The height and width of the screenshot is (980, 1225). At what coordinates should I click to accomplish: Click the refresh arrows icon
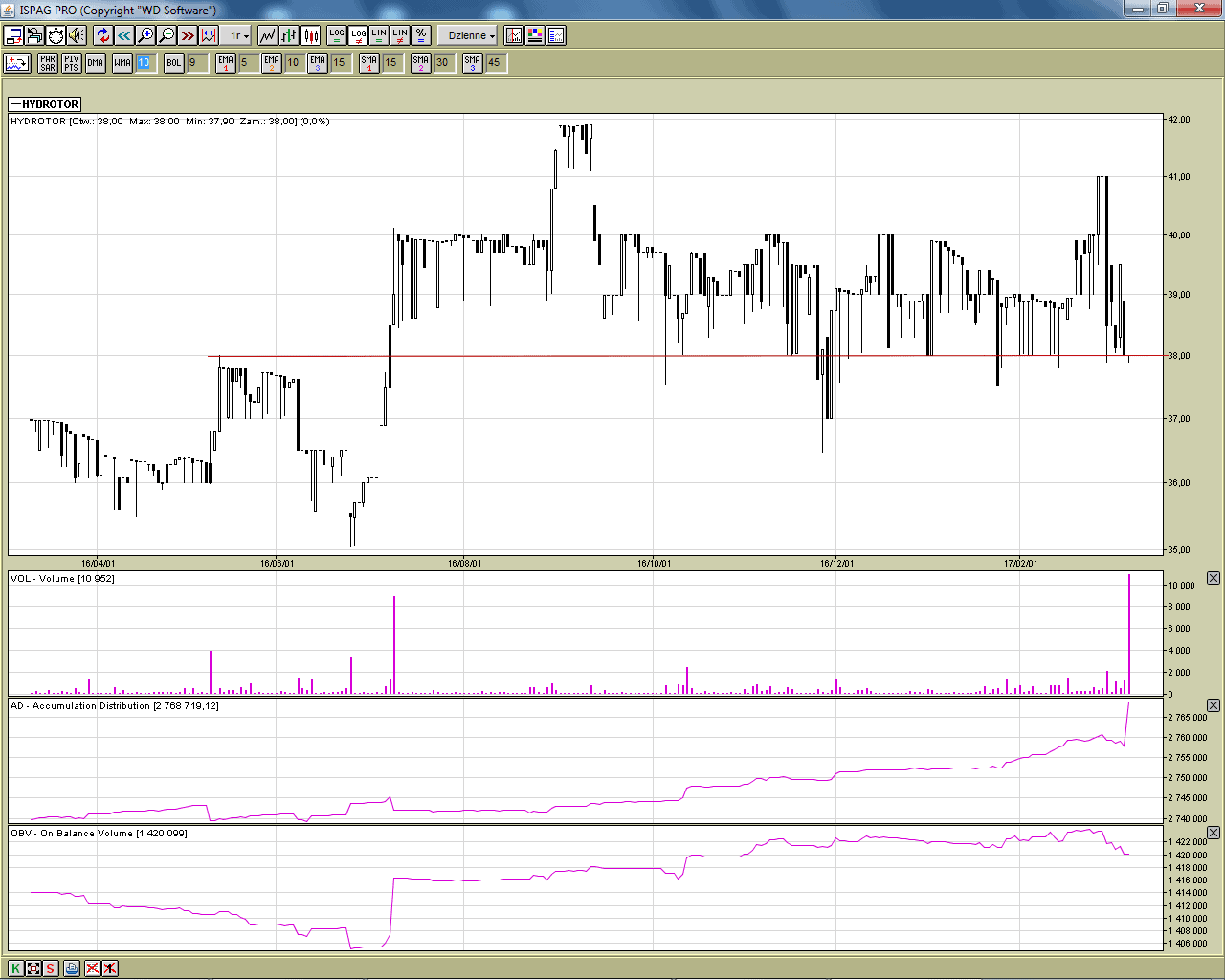point(103,35)
